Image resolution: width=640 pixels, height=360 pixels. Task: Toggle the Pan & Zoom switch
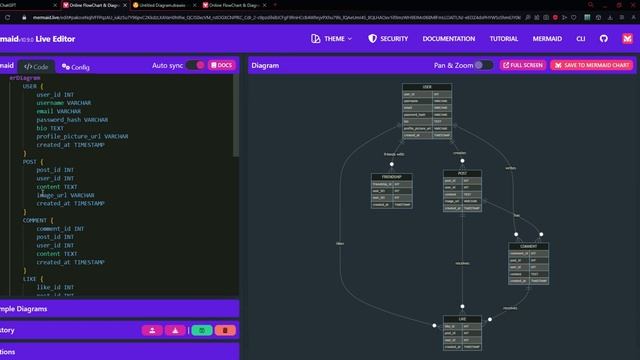484,65
